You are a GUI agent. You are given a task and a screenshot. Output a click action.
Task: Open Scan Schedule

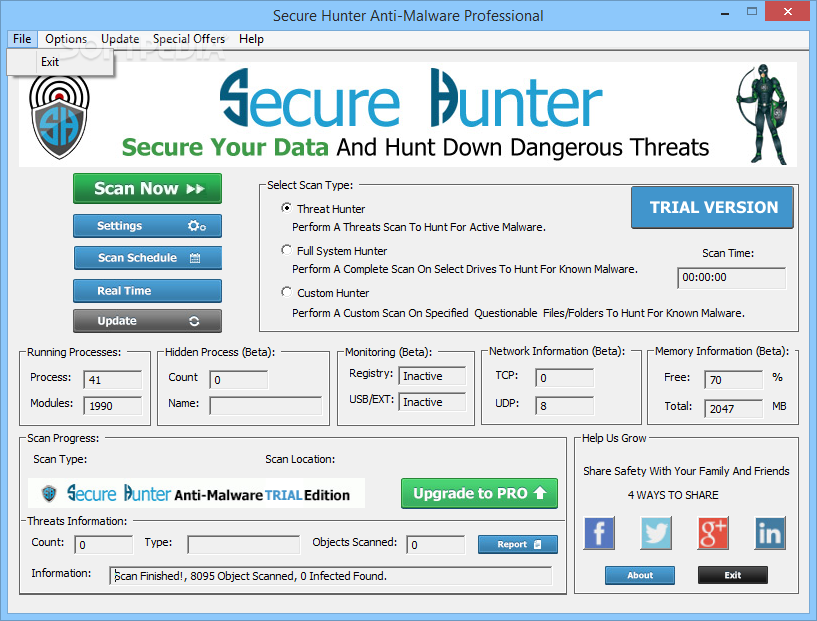147,258
